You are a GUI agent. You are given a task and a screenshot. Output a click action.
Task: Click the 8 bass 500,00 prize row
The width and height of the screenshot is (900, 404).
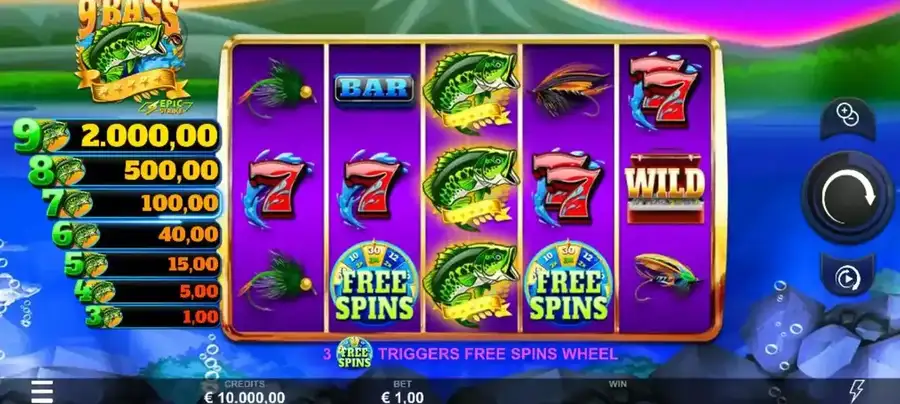click(x=124, y=170)
